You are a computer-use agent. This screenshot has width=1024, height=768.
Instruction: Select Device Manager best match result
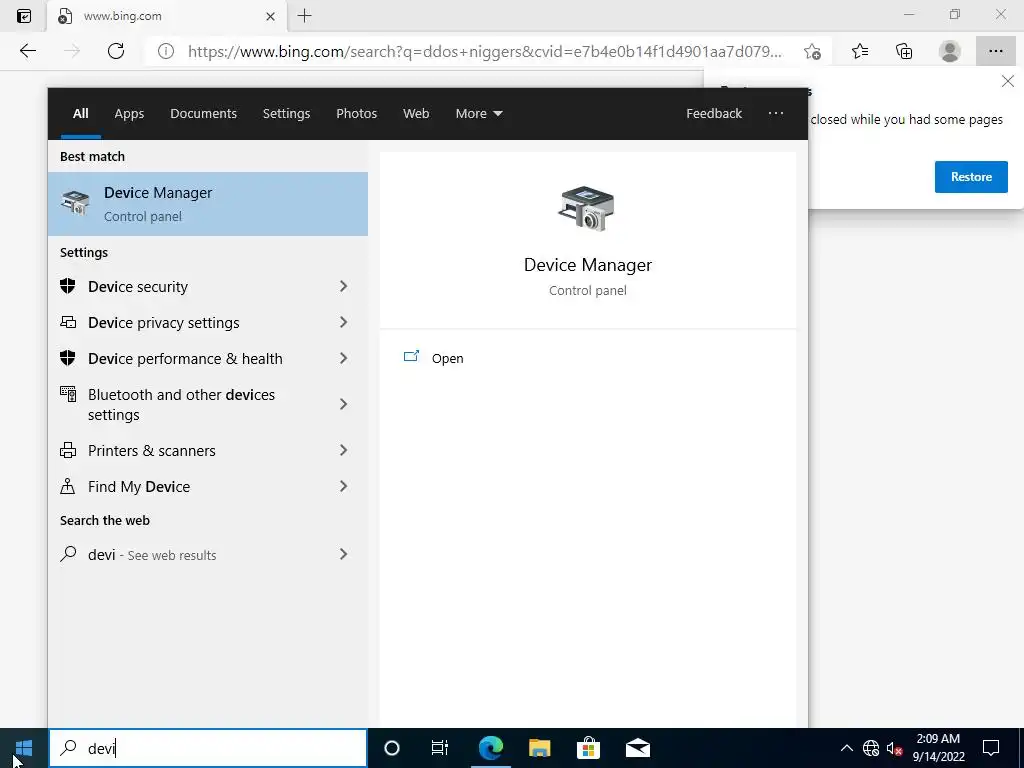pyautogui.click(x=208, y=204)
